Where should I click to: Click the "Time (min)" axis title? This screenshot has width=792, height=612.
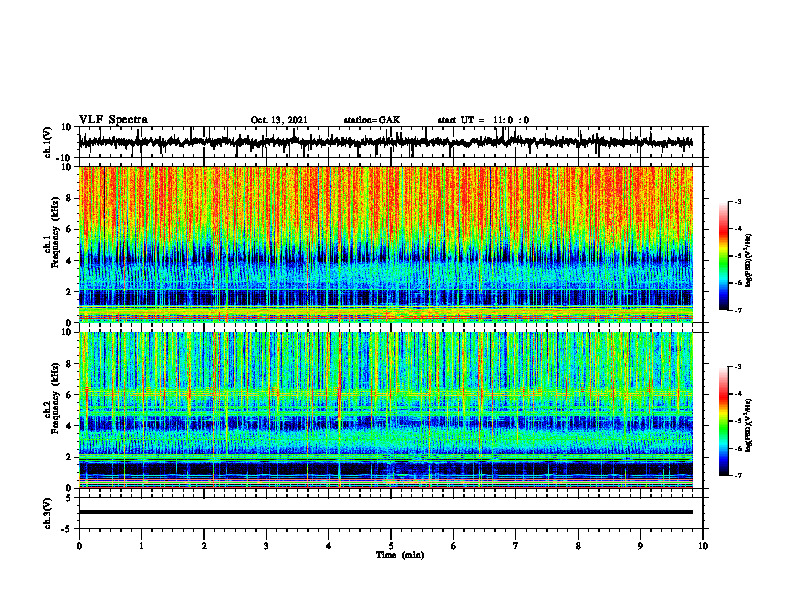click(400, 555)
